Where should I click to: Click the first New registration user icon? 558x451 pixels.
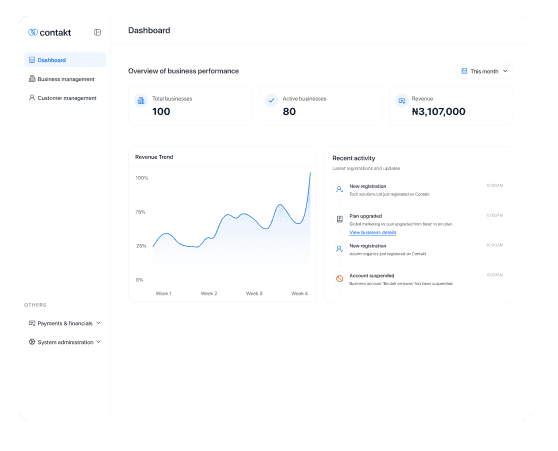click(339, 189)
